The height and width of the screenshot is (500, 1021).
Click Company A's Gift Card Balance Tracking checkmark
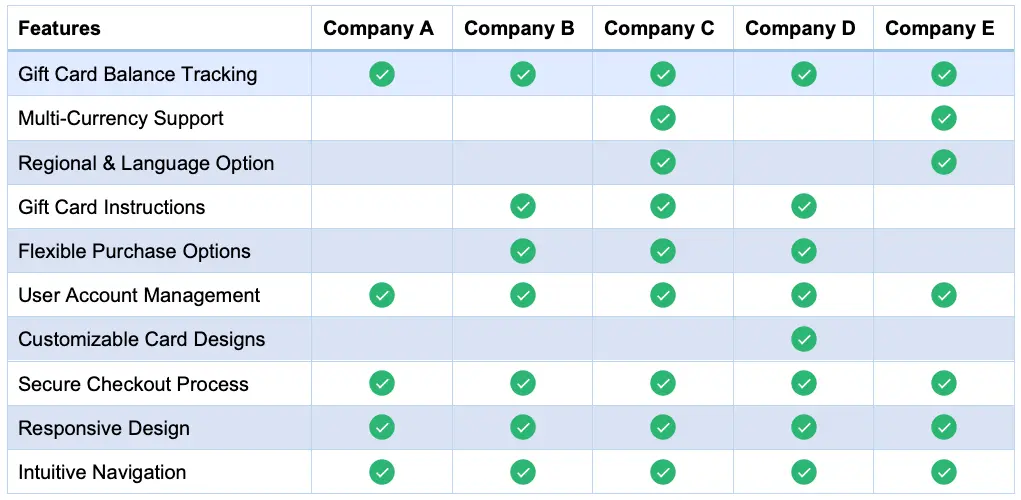tap(382, 74)
